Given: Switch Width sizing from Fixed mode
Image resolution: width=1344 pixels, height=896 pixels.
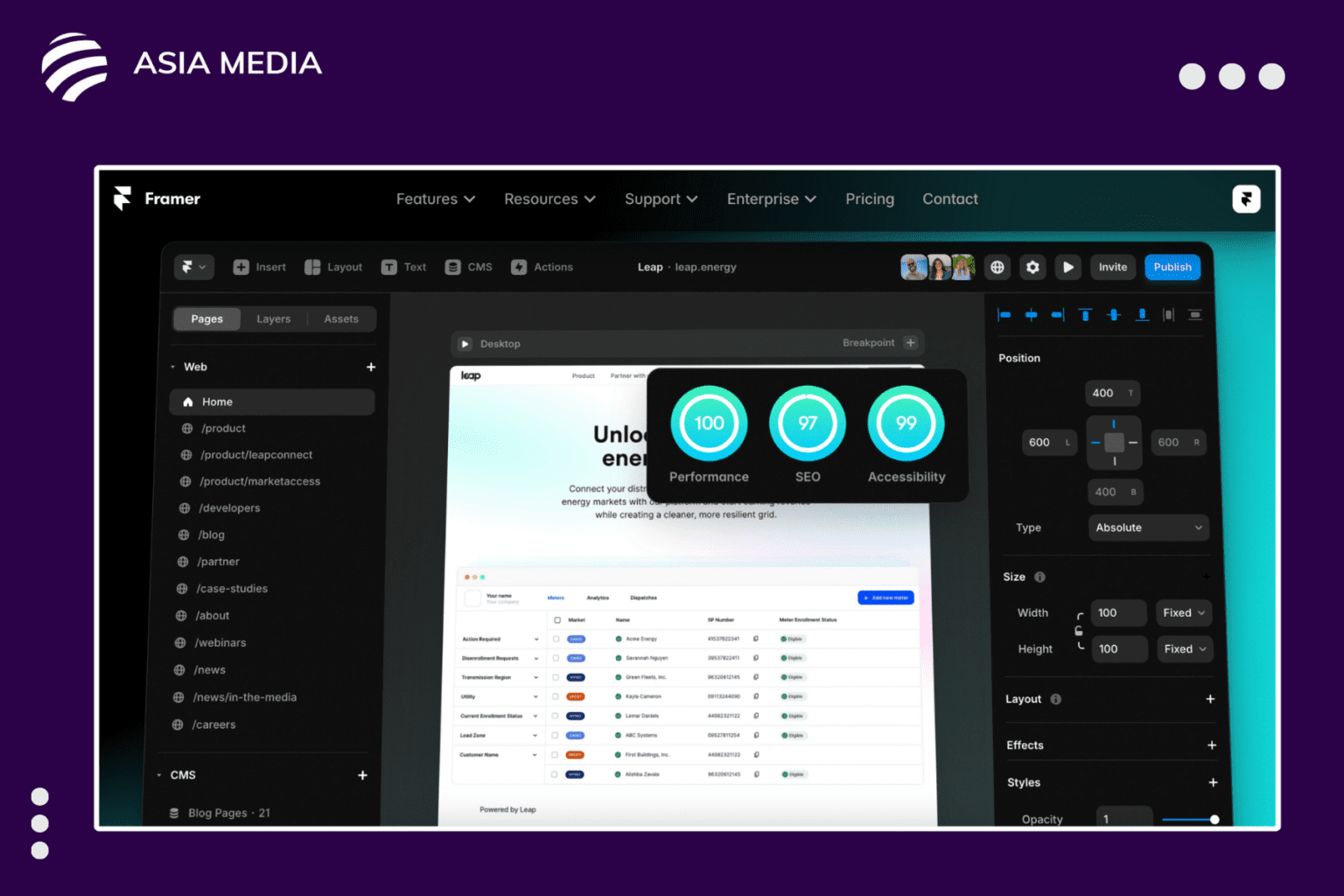Looking at the screenshot, I should click(1183, 612).
